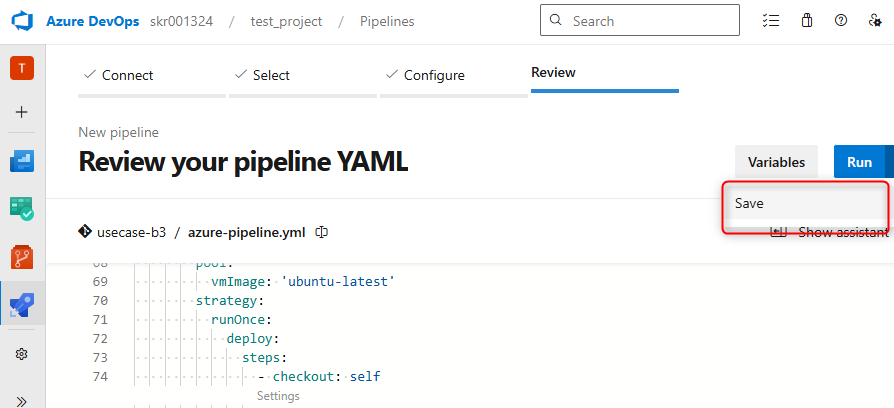Select Save from the dropdown menu
Viewport: 894px width, 408px height.
750,203
